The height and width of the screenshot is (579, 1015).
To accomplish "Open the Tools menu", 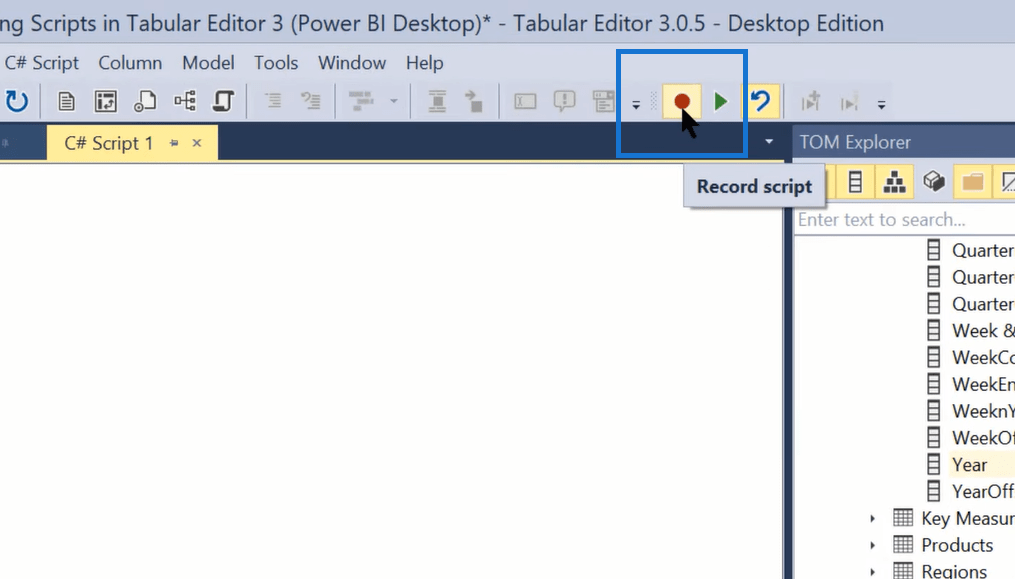I will coord(276,63).
